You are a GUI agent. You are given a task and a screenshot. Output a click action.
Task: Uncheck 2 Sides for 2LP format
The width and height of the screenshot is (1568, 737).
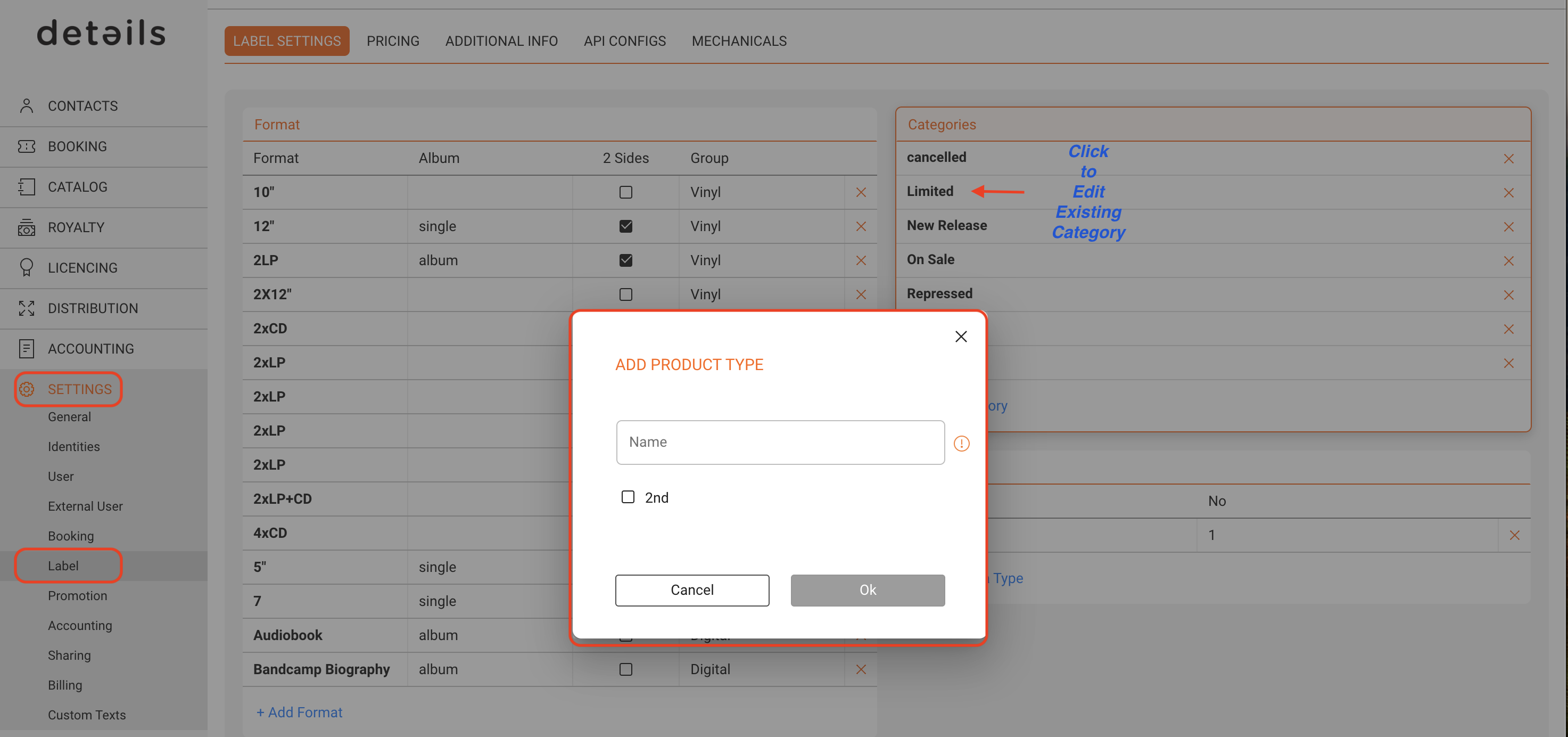click(626, 261)
